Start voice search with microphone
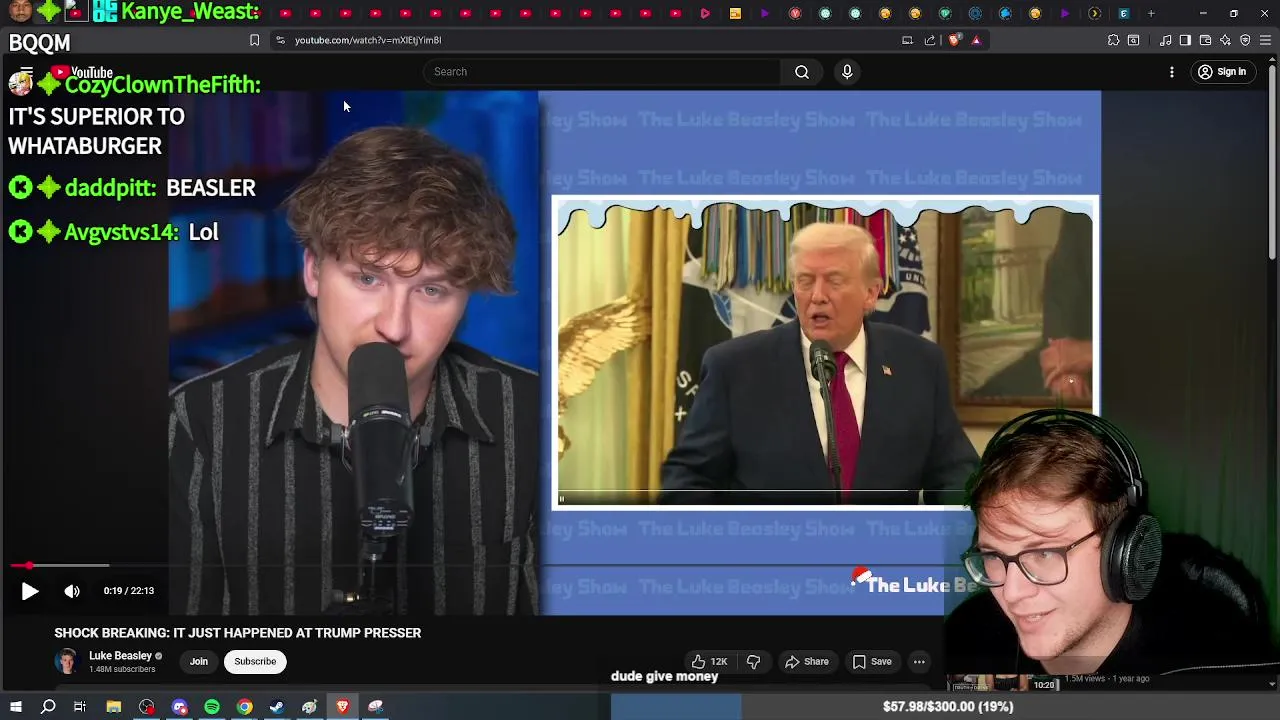 (847, 71)
